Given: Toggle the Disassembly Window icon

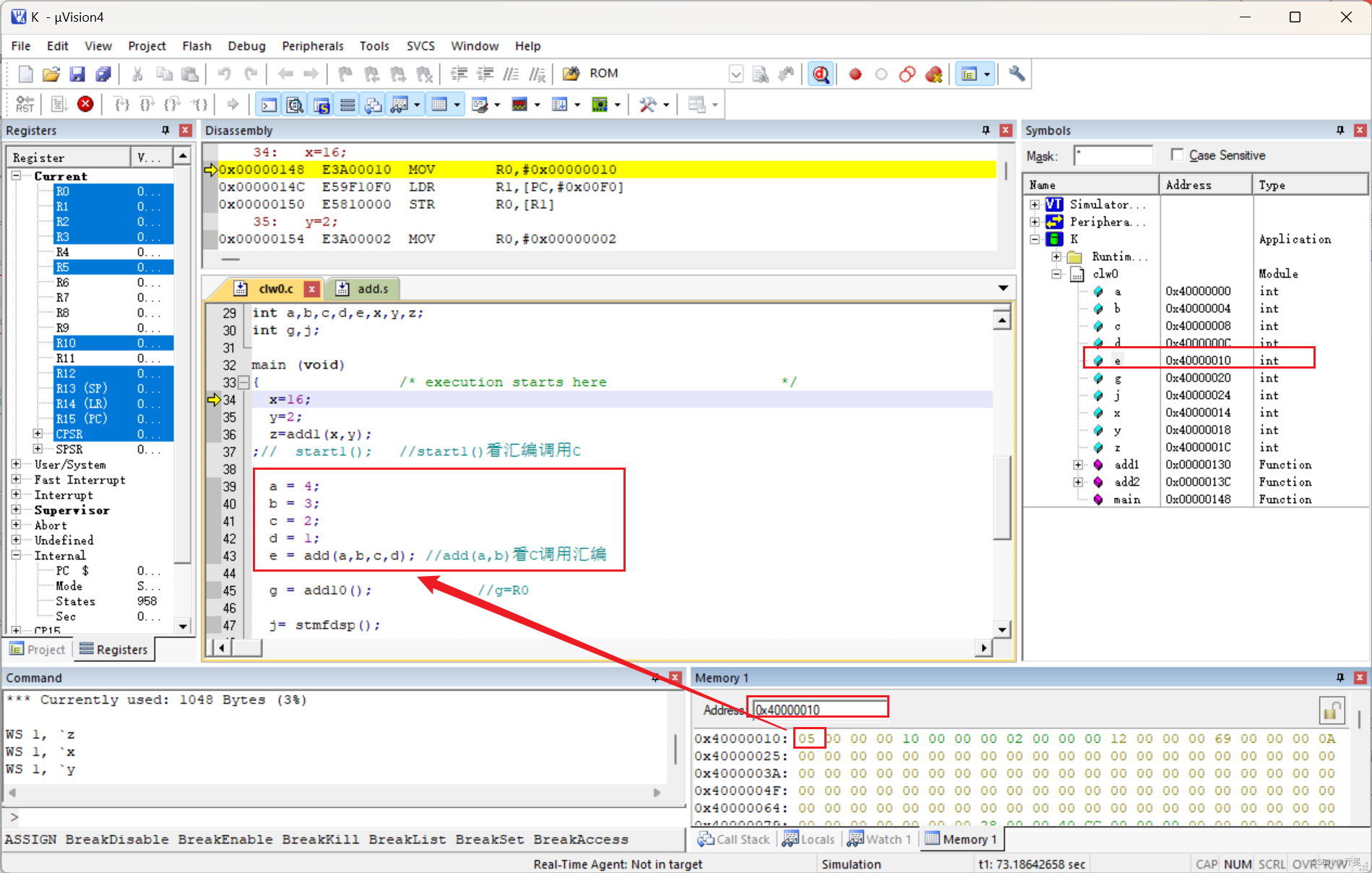Looking at the screenshot, I should point(295,105).
